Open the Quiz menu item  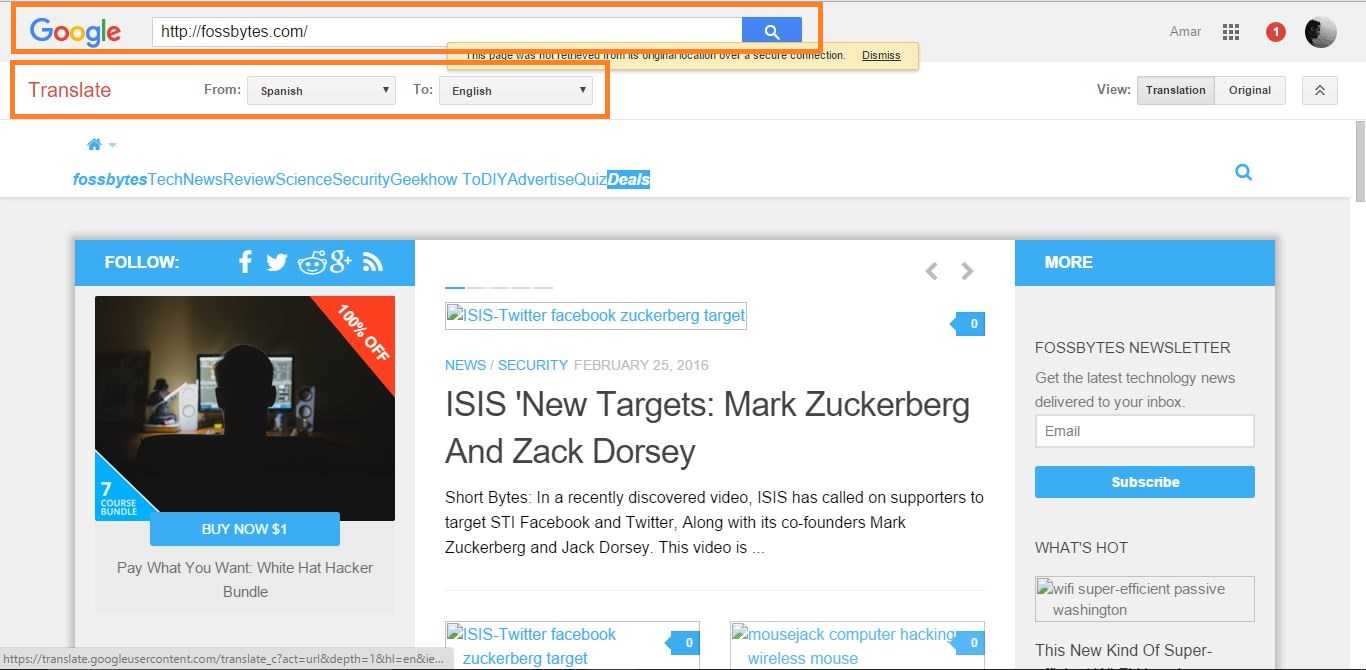click(590, 179)
